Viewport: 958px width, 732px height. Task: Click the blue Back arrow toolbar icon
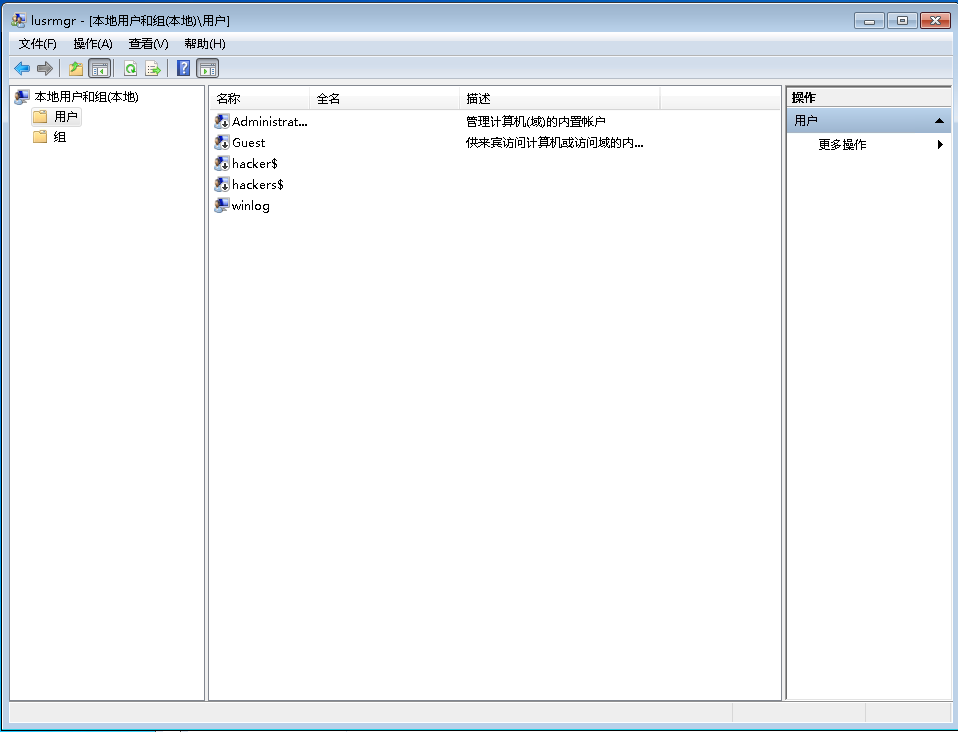pyautogui.click(x=22, y=68)
